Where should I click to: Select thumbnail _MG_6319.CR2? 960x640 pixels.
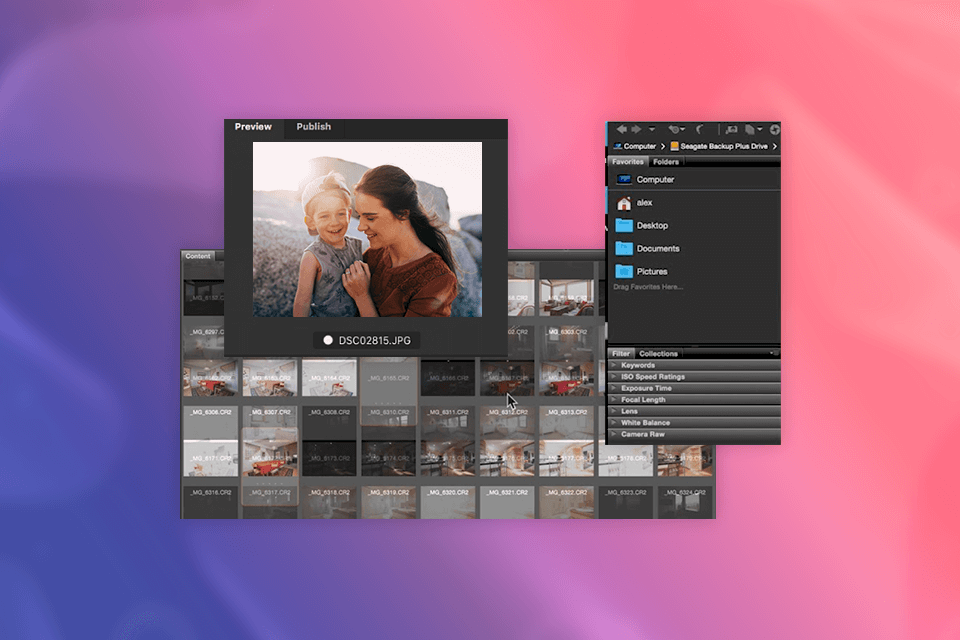pos(389,502)
